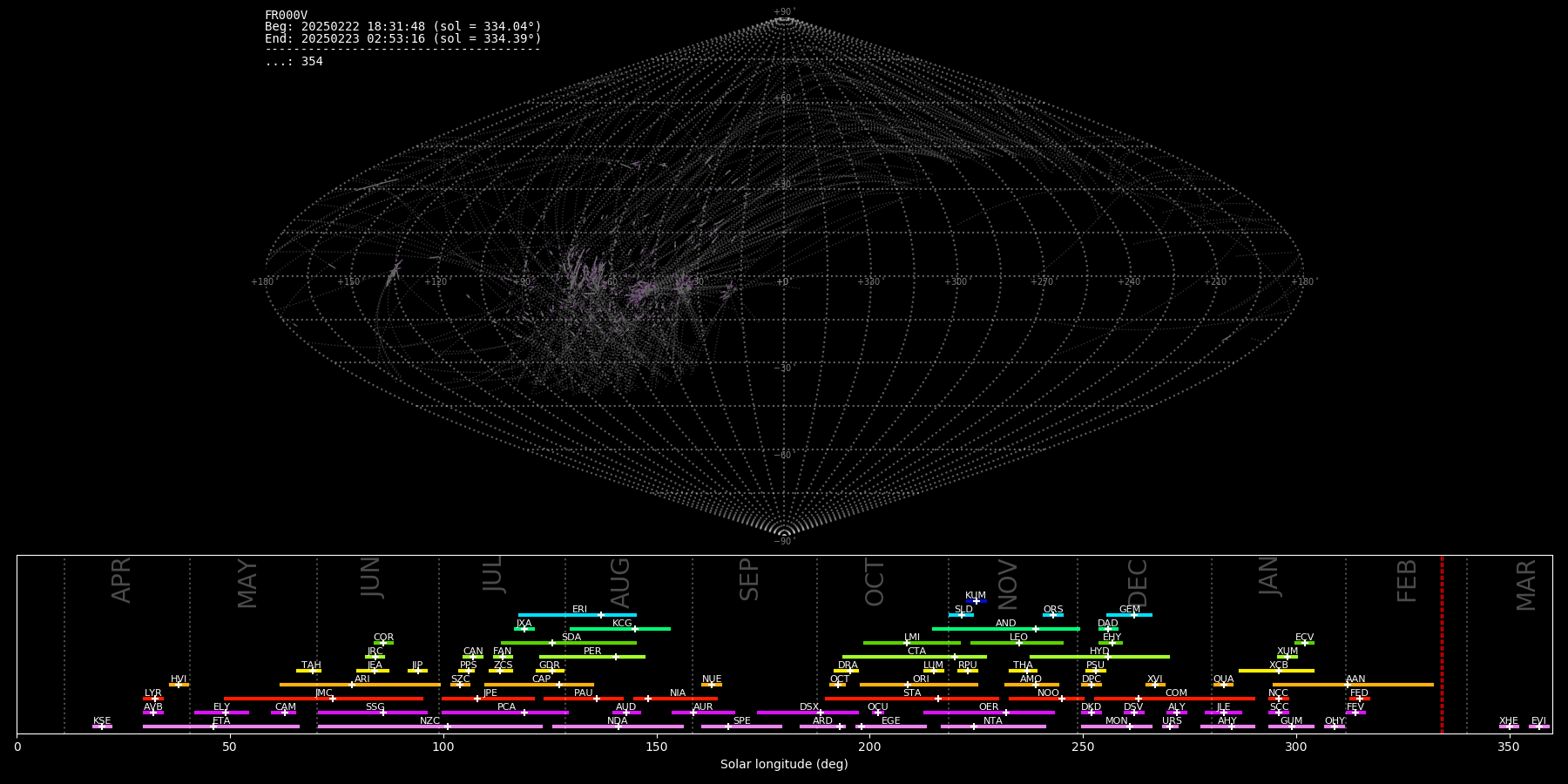Viewport: 1568px width, 784px height.
Task: Select the 'End: 20250223 02:53:16' line
Action: click(x=403, y=39)
